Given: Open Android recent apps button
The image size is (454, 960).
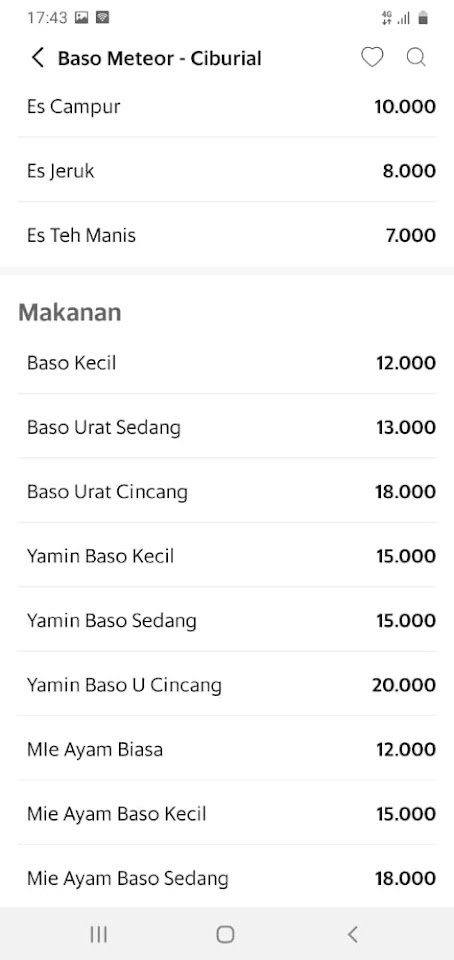Looking at the screenshot, I should click(99, 934).
